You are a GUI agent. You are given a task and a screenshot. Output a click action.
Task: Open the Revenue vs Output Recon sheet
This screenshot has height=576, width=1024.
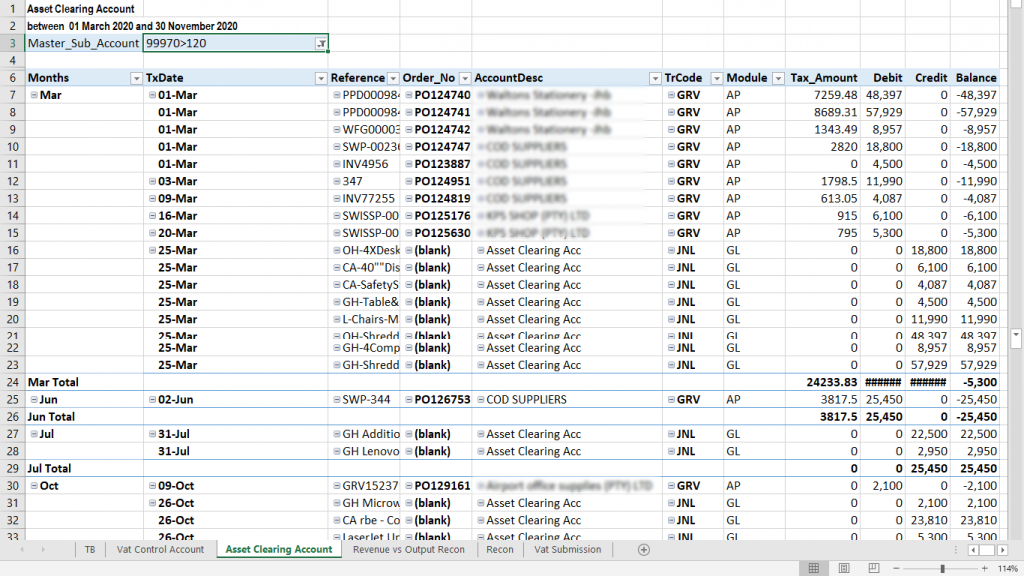(409, 550)
